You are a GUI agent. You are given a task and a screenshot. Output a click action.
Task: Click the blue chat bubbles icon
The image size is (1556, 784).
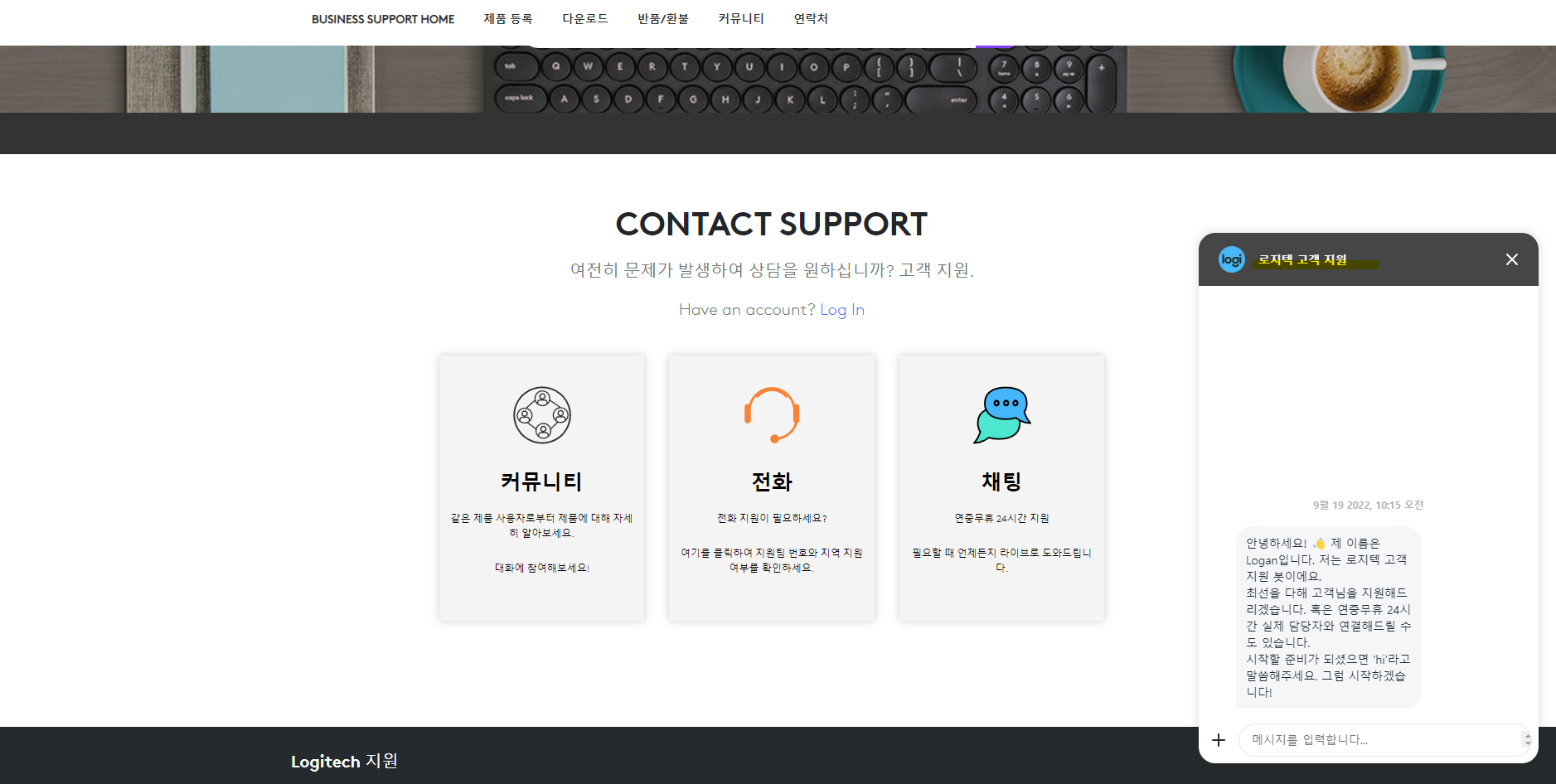pos(1002,415)
